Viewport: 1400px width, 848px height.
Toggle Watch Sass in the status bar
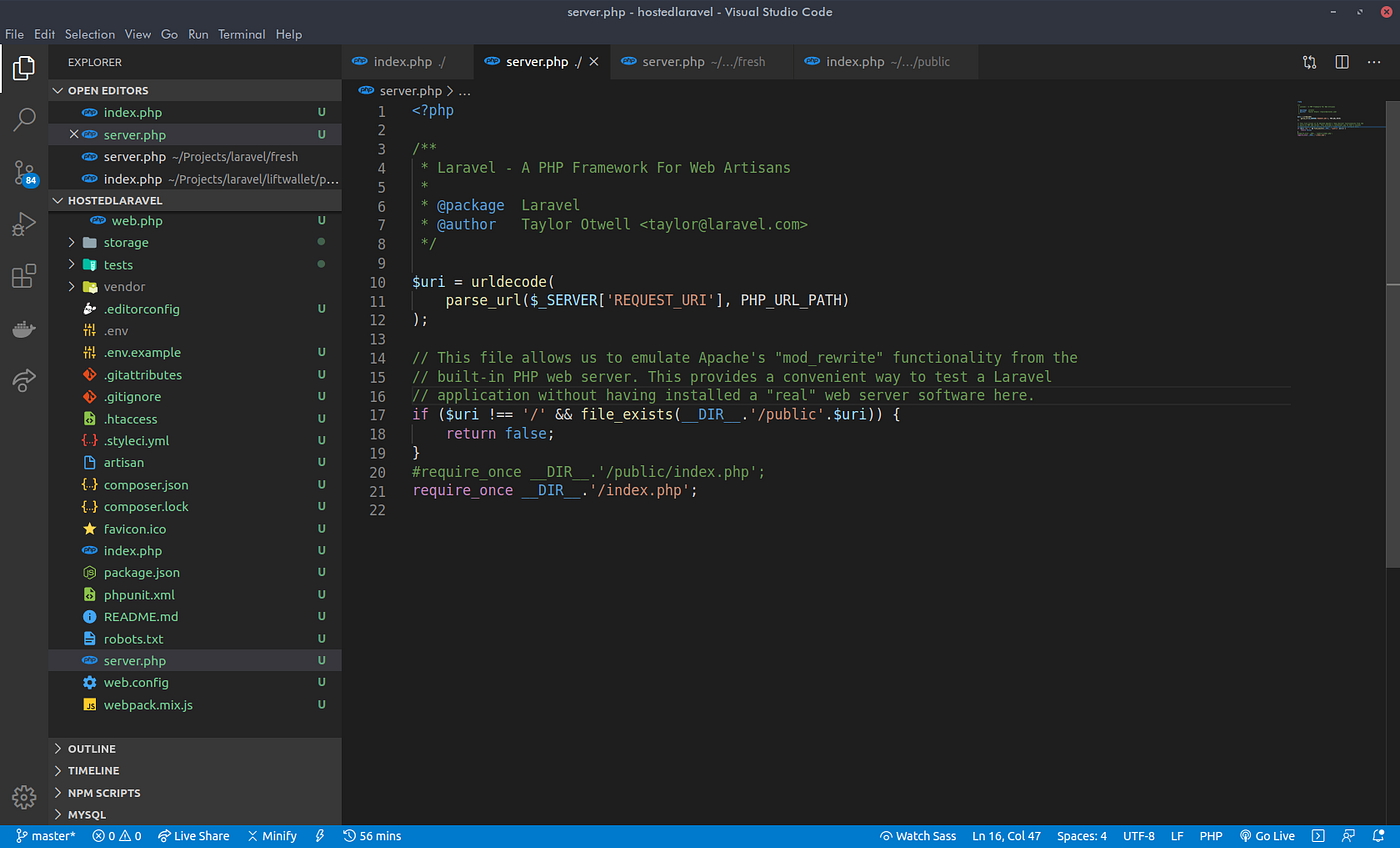917,835
